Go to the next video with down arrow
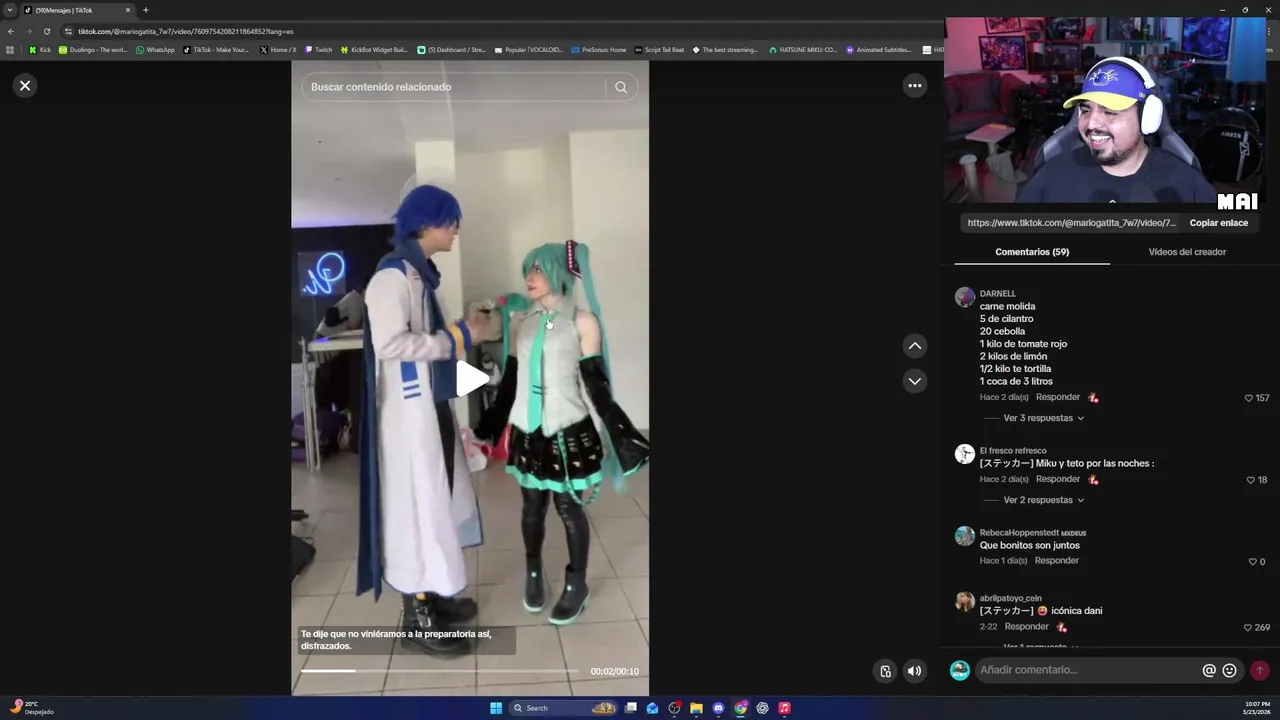 (x=914, y=381)
